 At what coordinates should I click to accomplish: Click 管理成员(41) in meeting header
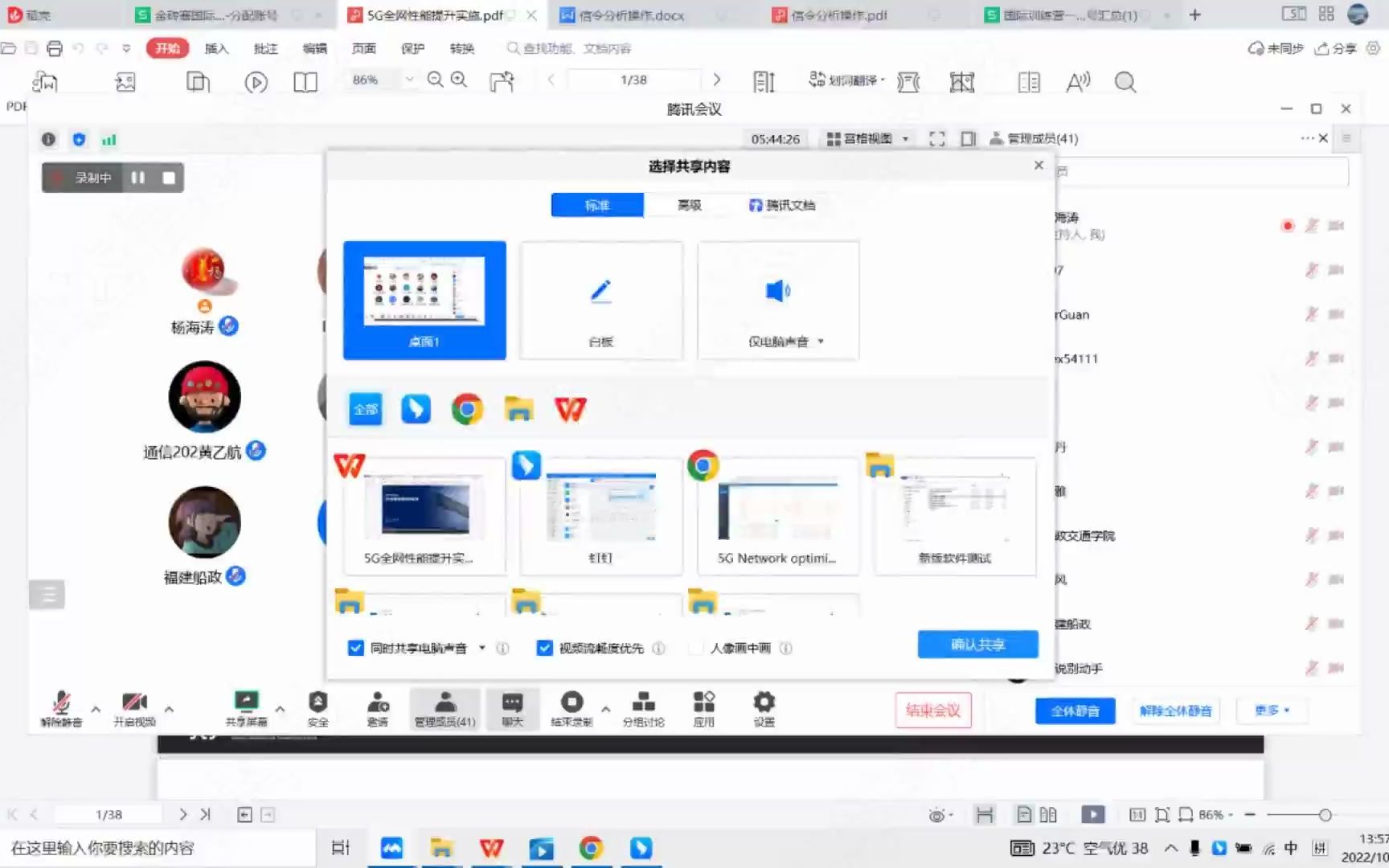click(x=1034, y=138)
